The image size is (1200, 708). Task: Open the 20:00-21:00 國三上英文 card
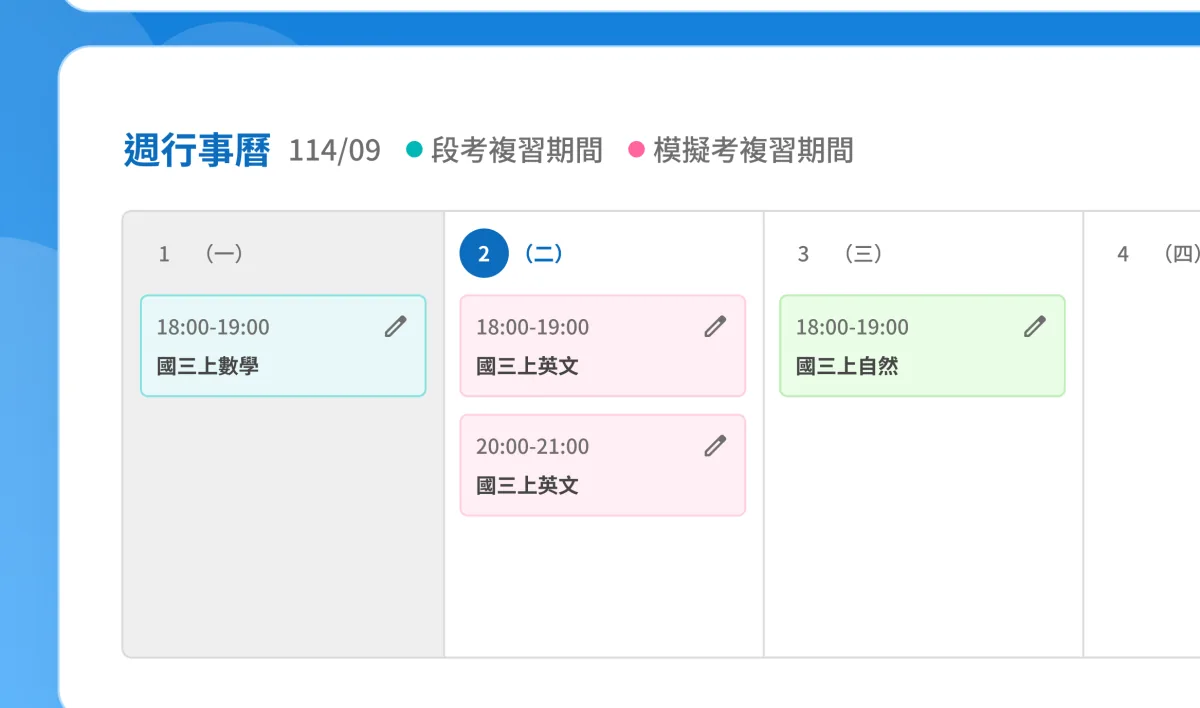[603, 465]
